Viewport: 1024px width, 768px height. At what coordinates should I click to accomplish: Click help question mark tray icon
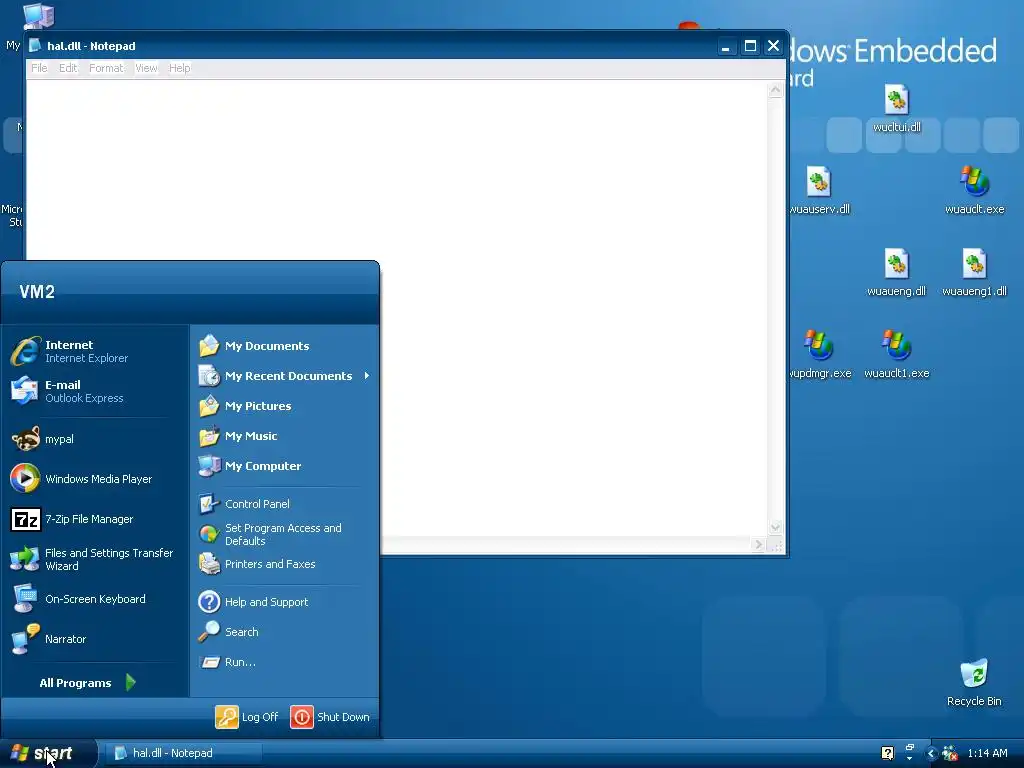coord(888,753)
